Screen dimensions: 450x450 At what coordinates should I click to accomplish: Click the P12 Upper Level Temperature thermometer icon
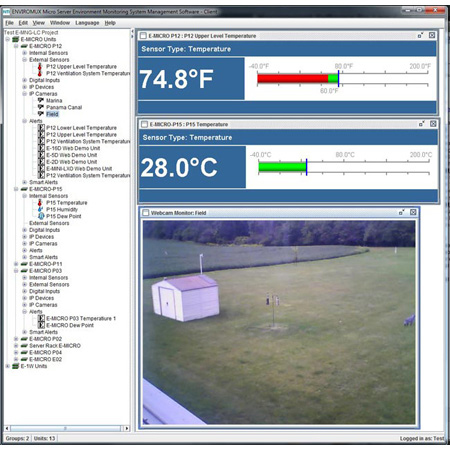pyautogui.click(x=40, y=67)
